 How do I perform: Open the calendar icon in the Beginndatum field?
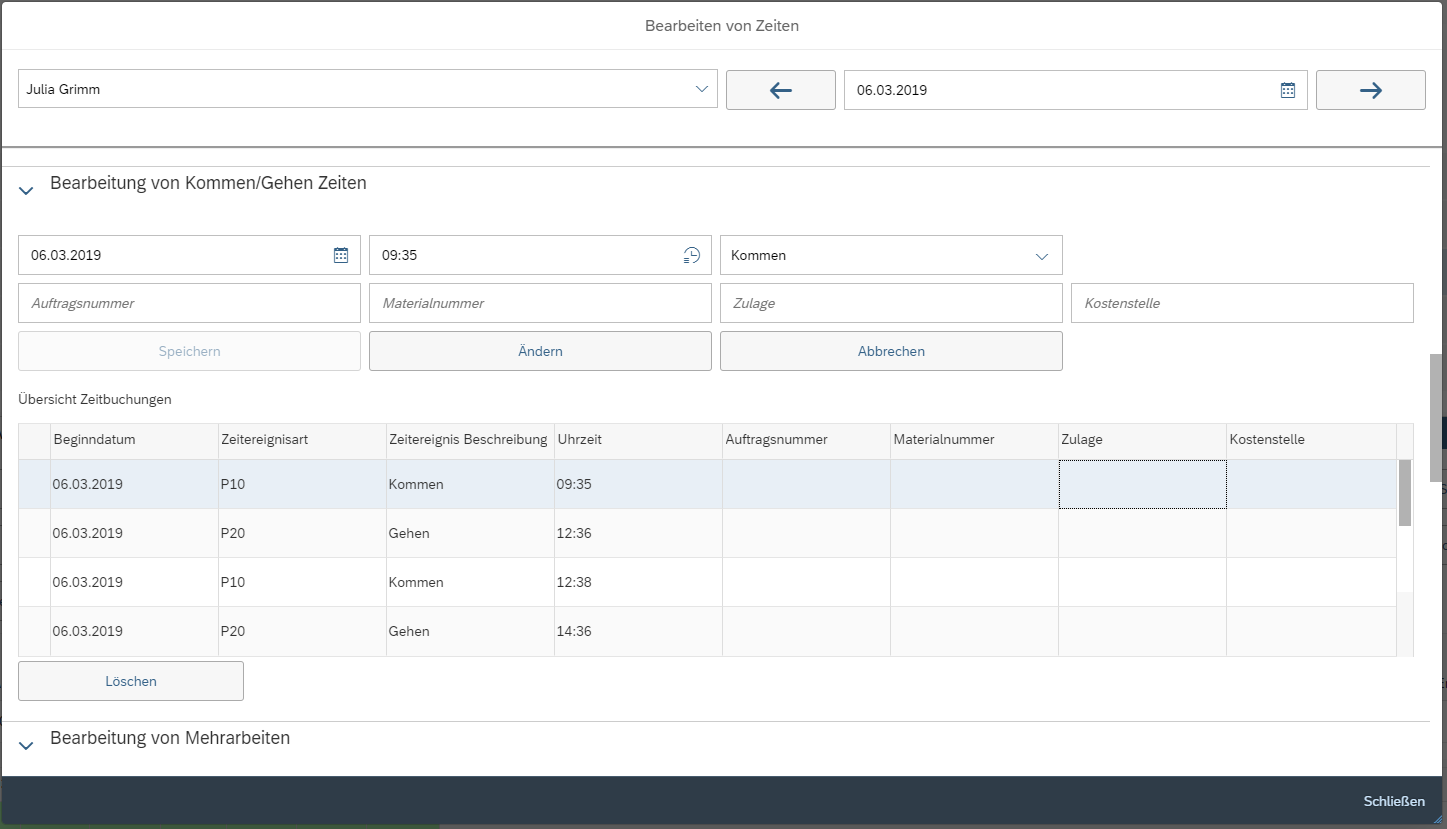point(341,255)
